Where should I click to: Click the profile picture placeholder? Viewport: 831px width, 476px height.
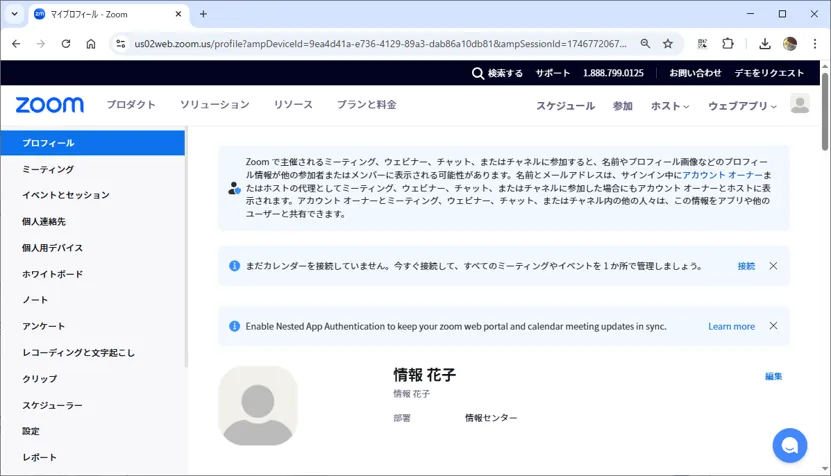coord(258,406)
